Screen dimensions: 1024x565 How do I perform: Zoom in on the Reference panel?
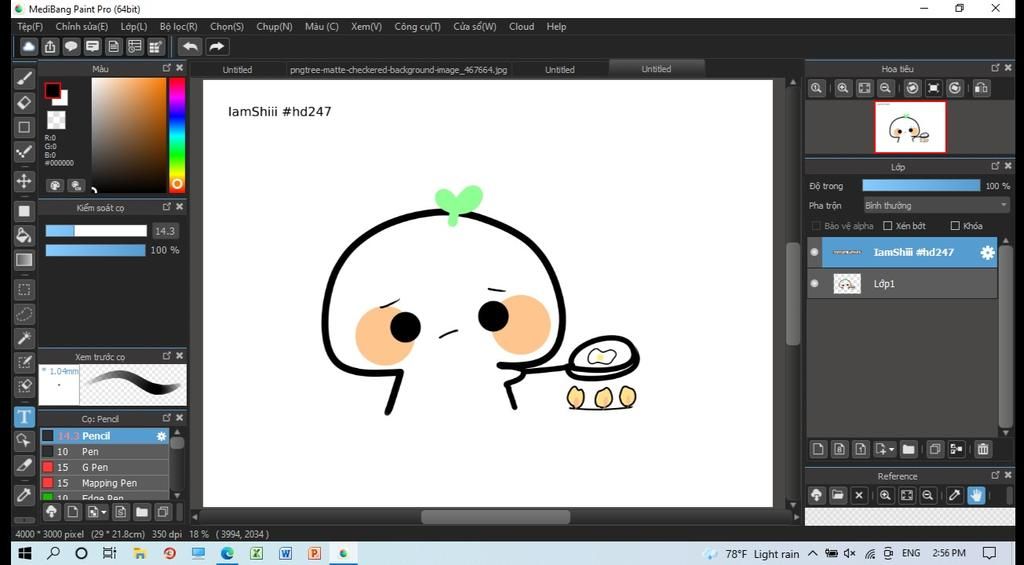[885, 495]
